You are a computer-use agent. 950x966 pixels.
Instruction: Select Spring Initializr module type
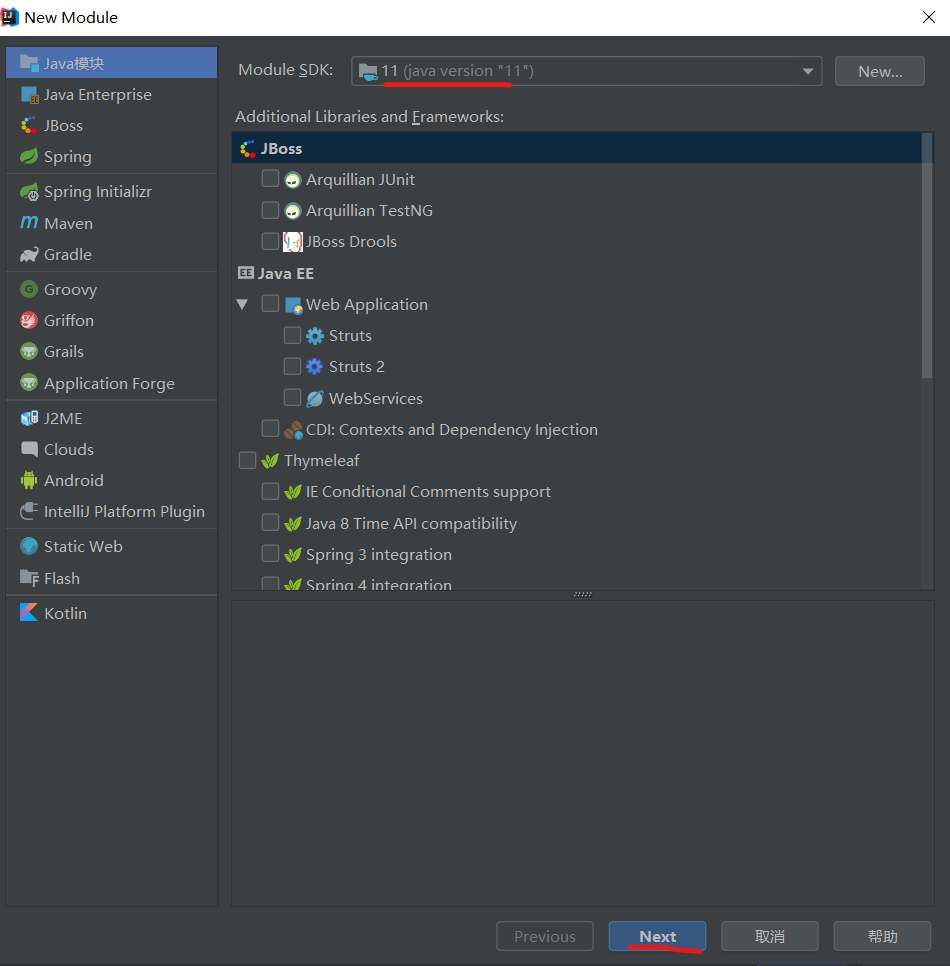click(112, 192)
